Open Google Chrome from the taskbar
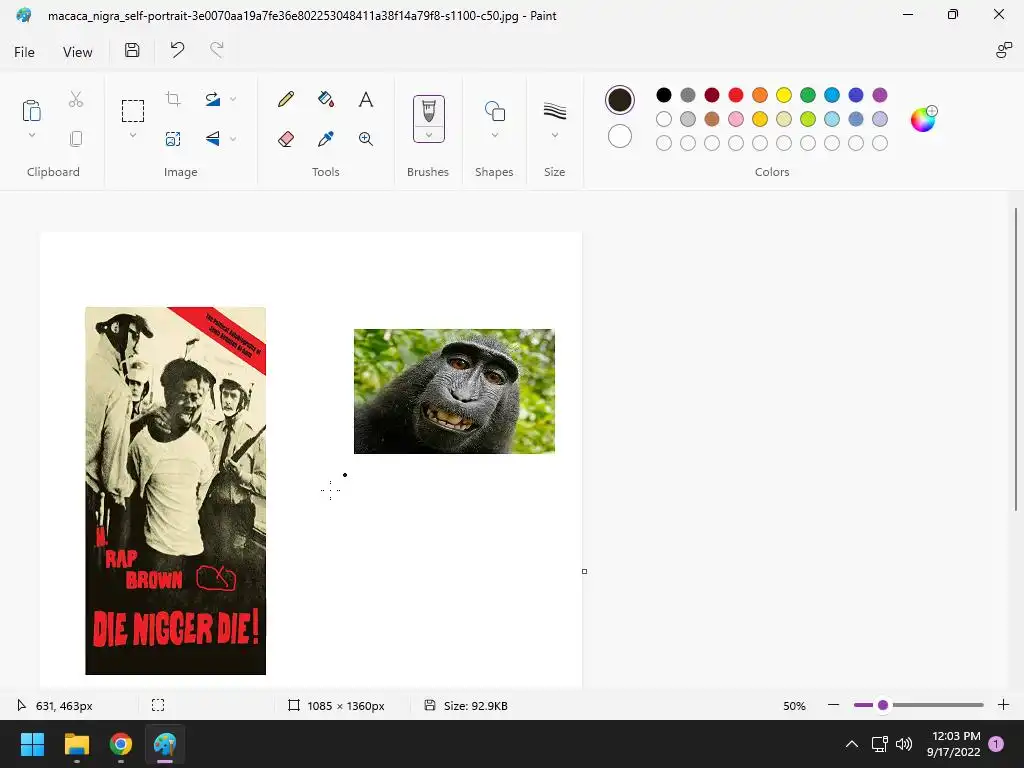Screen dimensions: 1024x768 click(120, 744)
